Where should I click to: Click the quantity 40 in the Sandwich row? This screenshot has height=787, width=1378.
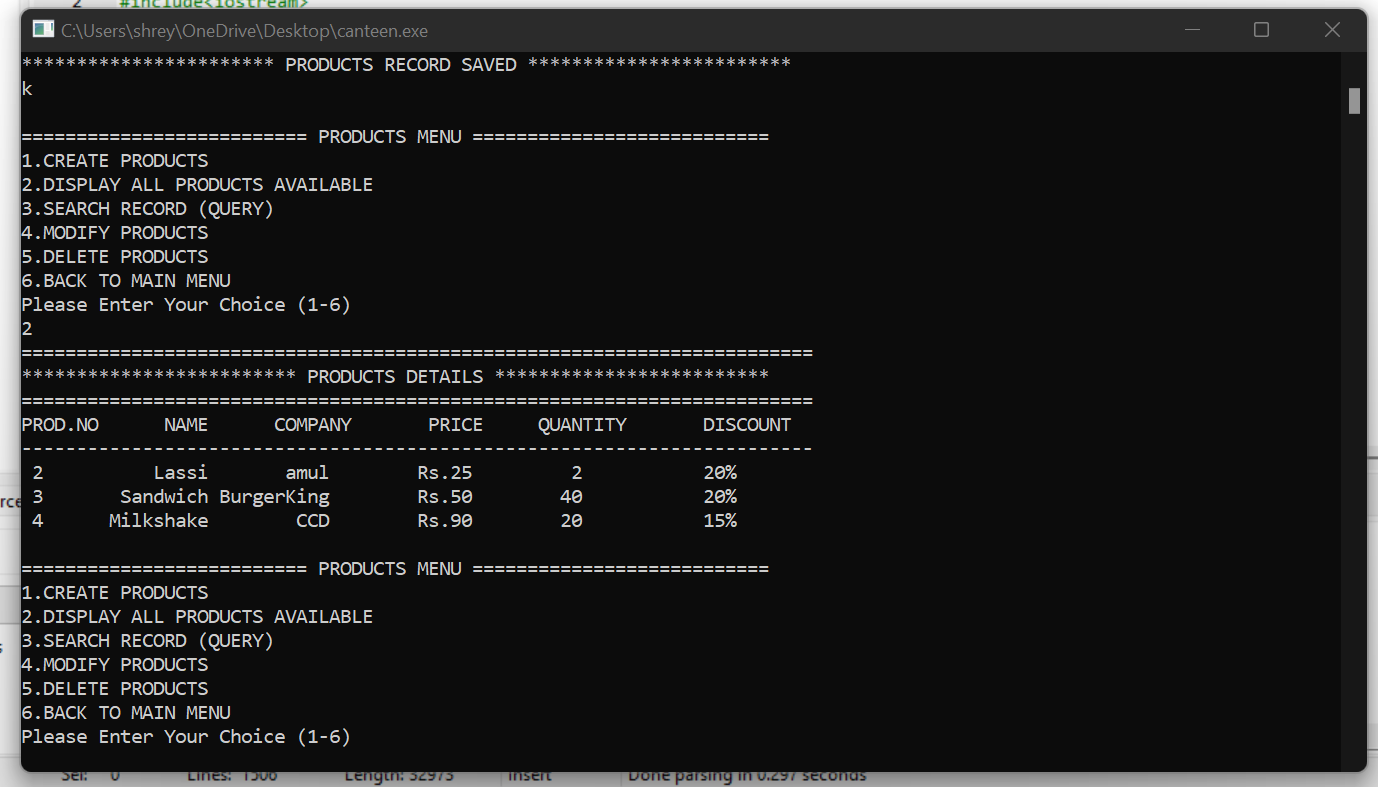[x=571, y=497]
